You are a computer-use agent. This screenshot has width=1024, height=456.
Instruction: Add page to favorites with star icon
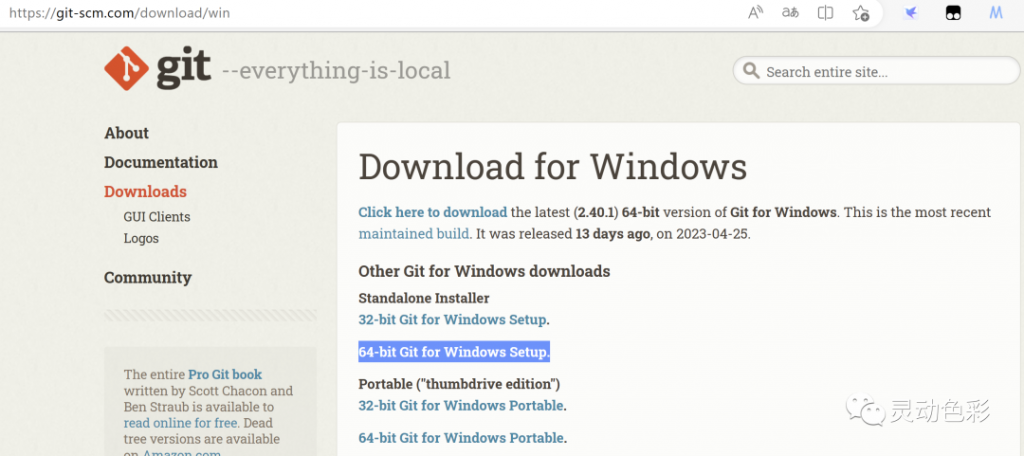(x=861, y=13)
